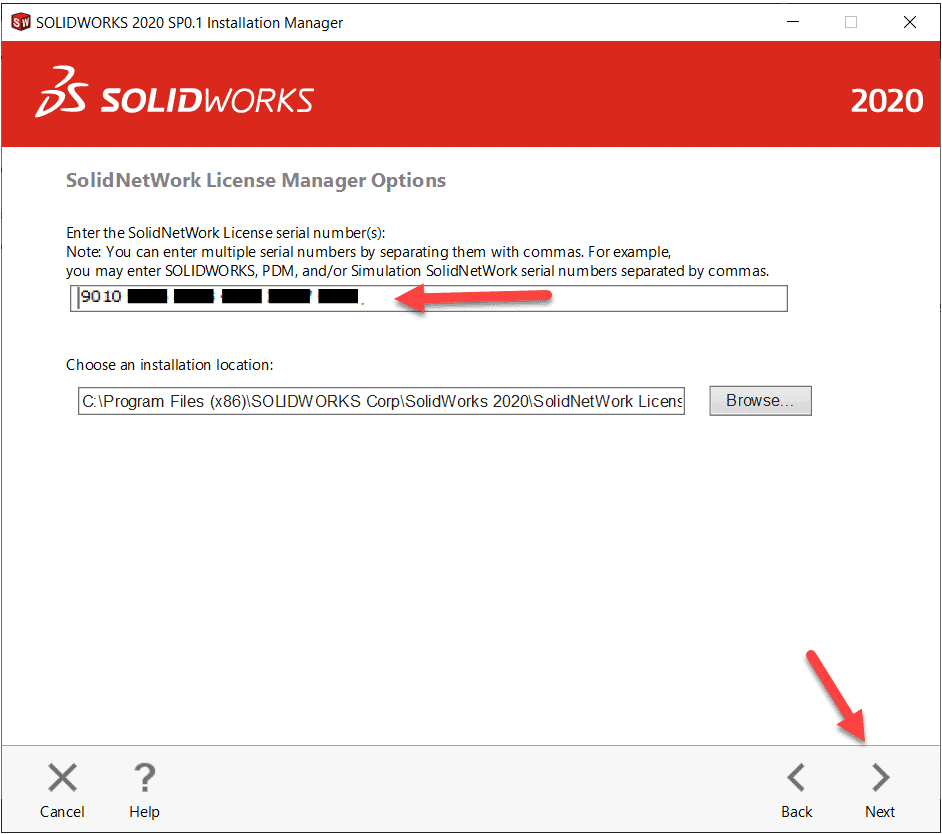Click the window title bar text

point(190,22)
